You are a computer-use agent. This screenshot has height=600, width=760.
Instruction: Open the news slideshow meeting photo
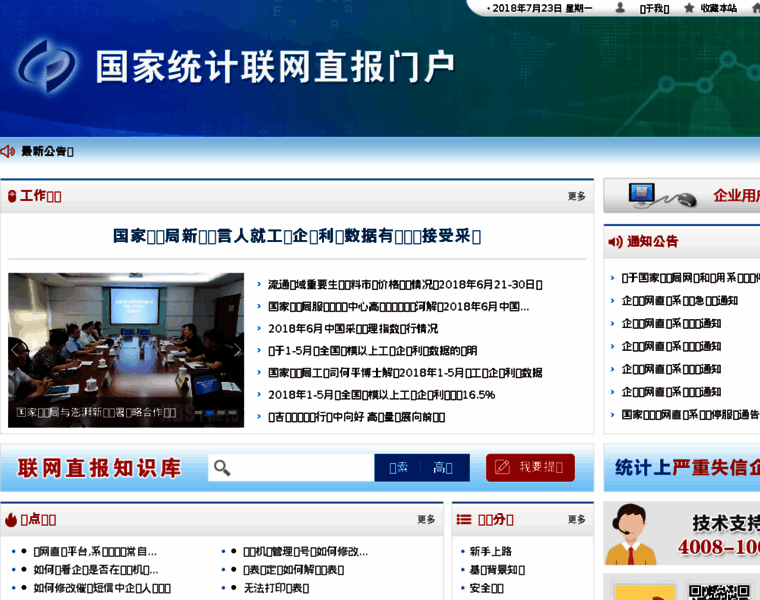[126, 340]
